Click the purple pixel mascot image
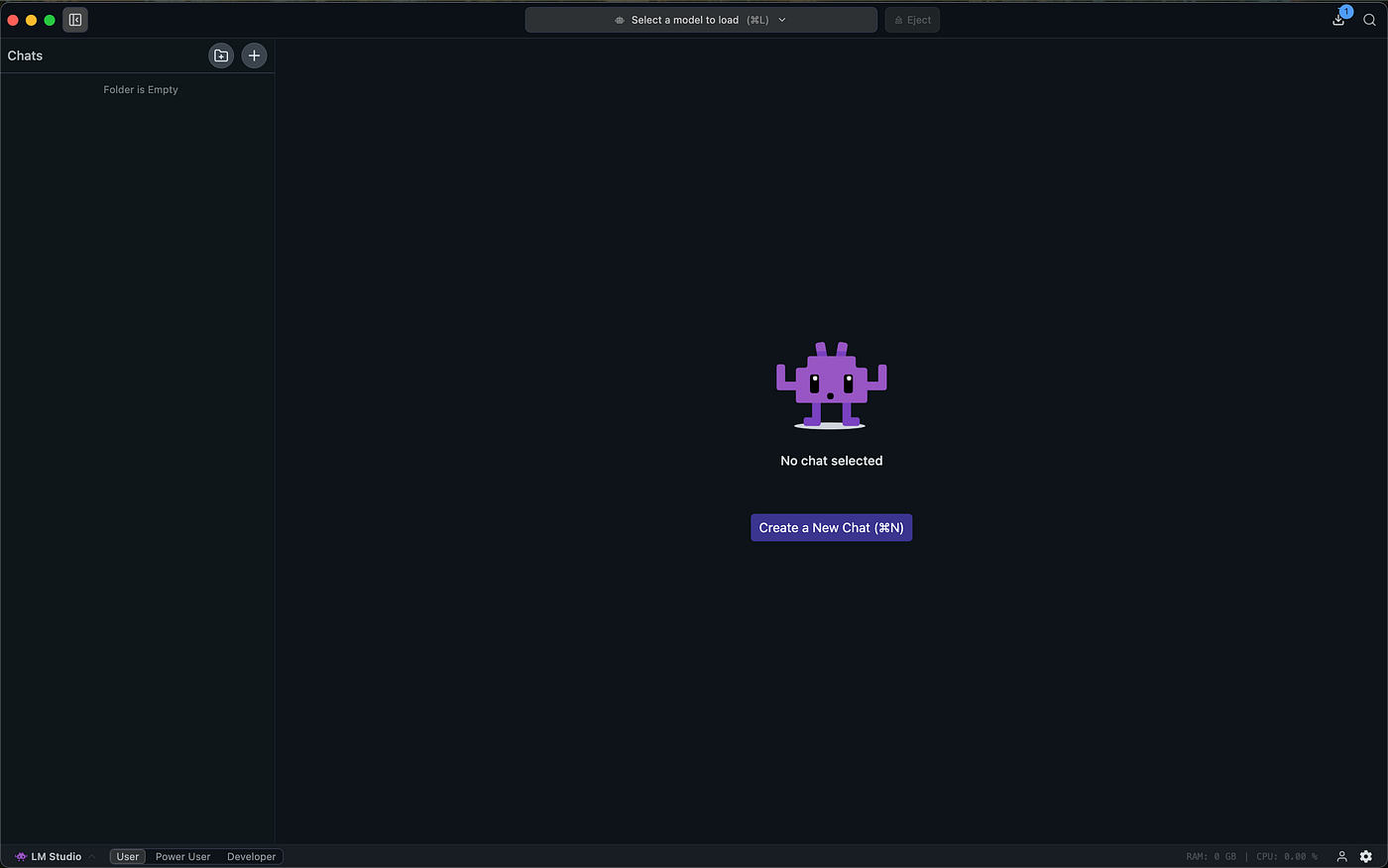Viewport: 1388px width, 868px height. pos(831,385)
